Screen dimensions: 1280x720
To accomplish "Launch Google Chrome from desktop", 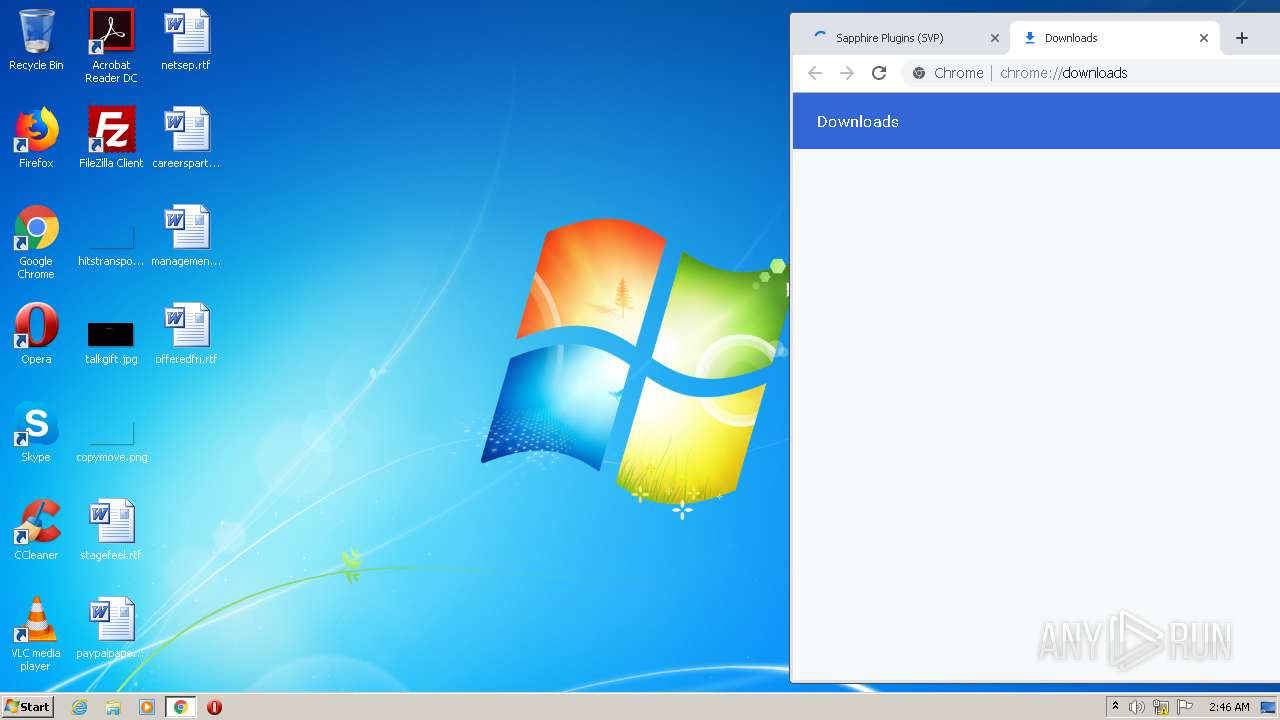I will pos(36,243).
